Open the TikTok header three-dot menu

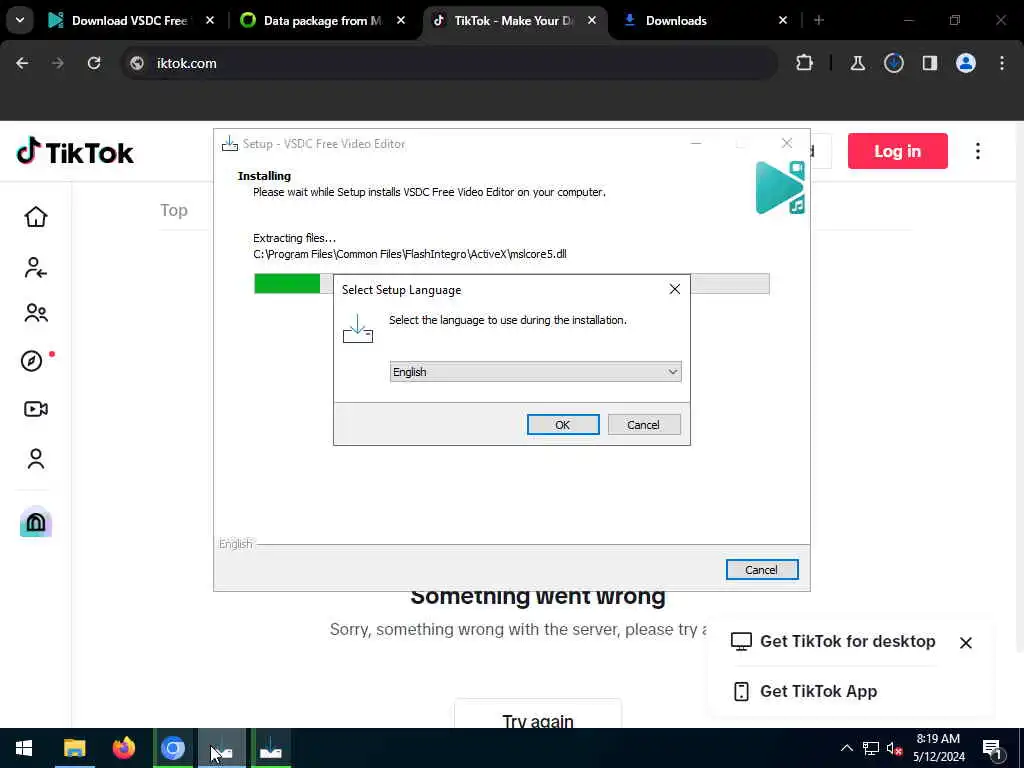tap(978, 152)
